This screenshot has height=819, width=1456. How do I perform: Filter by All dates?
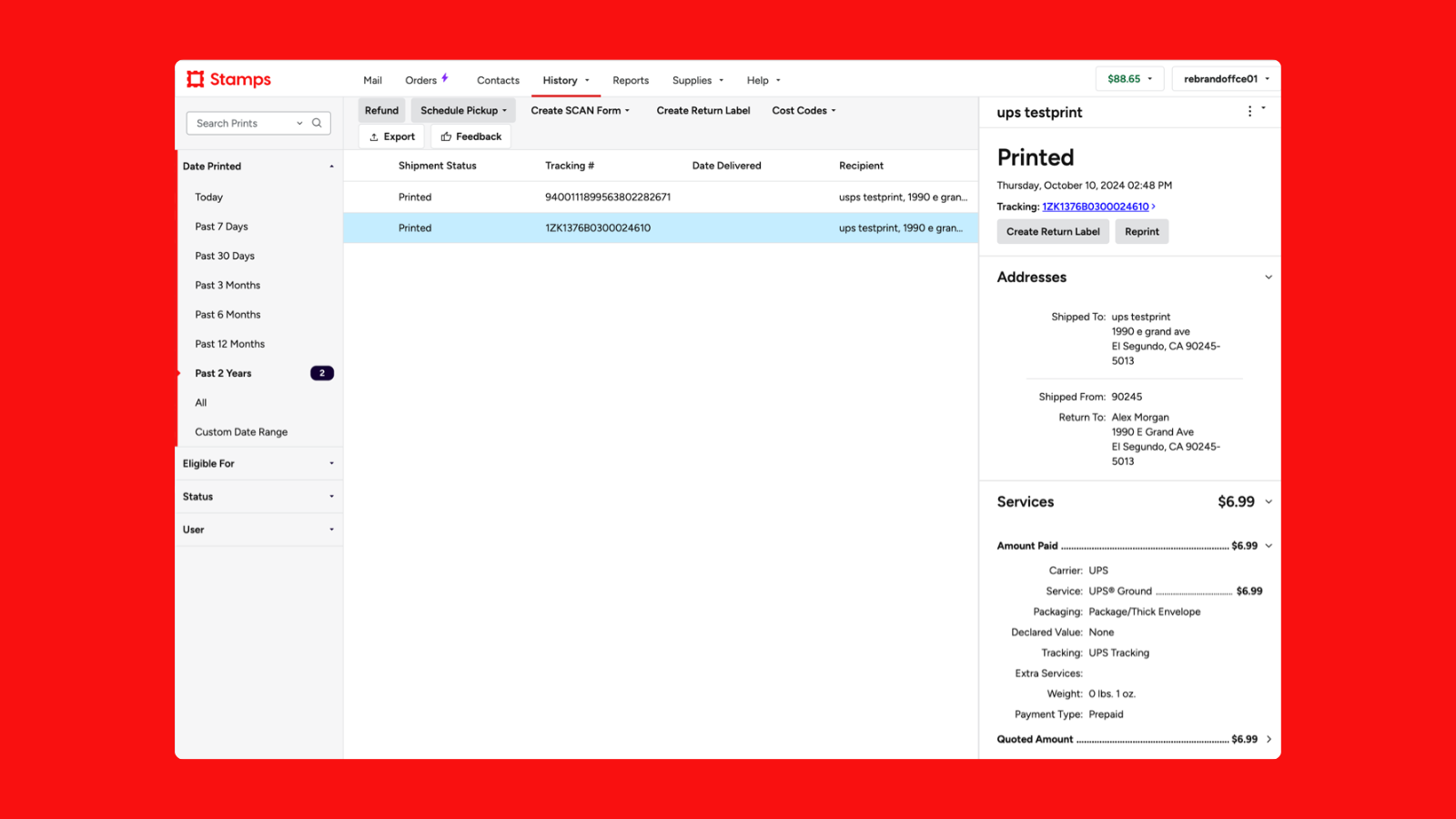click(200, 402)
